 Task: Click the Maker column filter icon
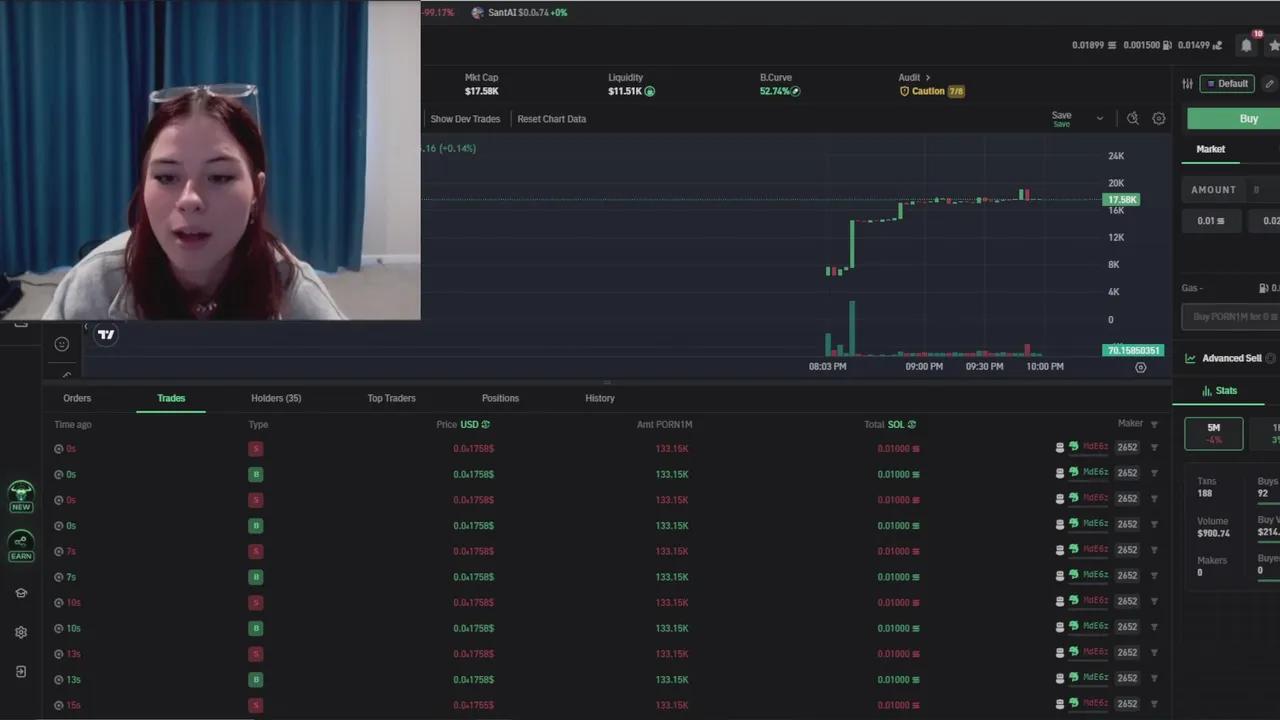(1155, 424)
